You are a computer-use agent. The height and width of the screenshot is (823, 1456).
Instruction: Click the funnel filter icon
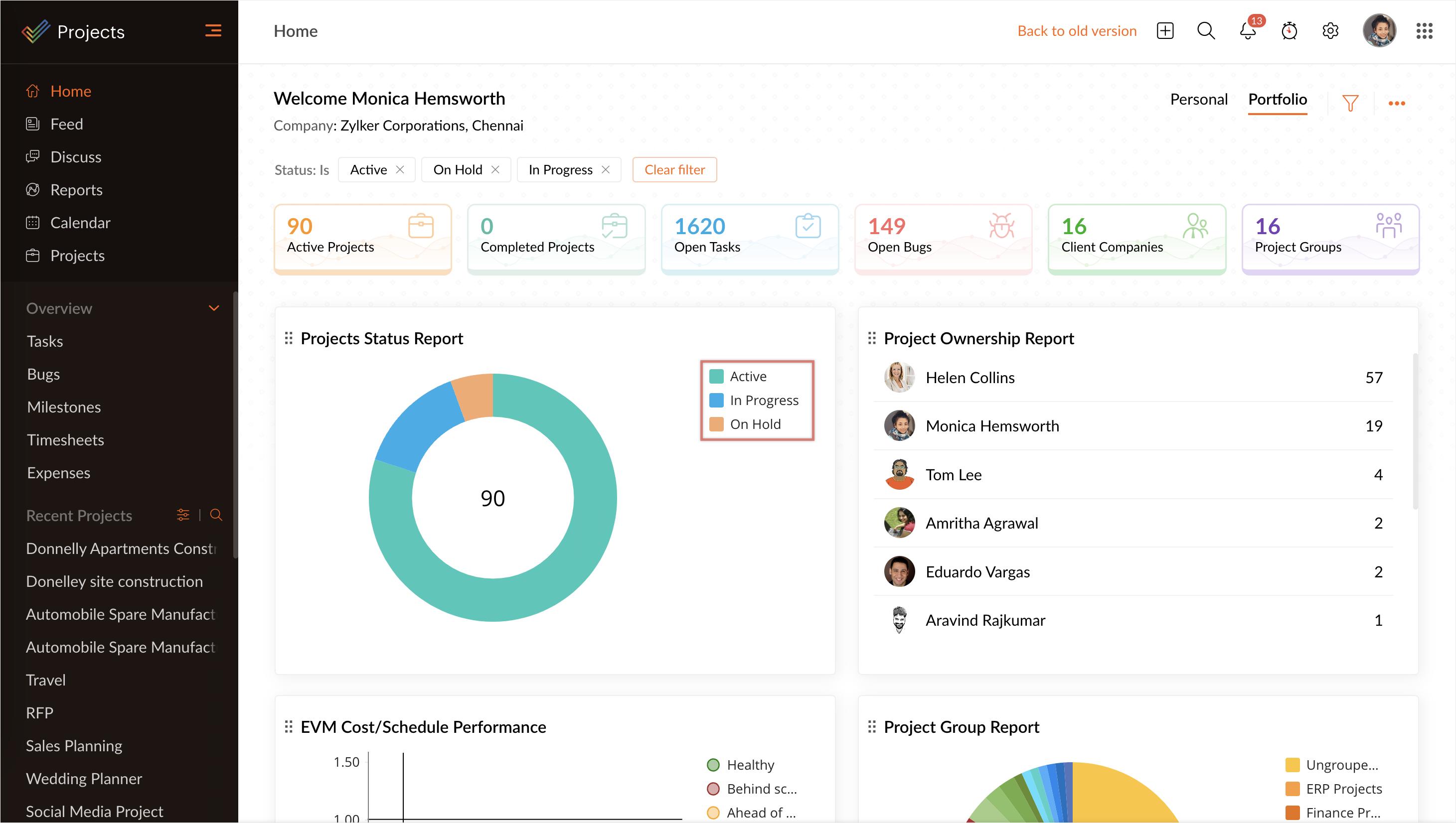click(x=1350, y=103)
